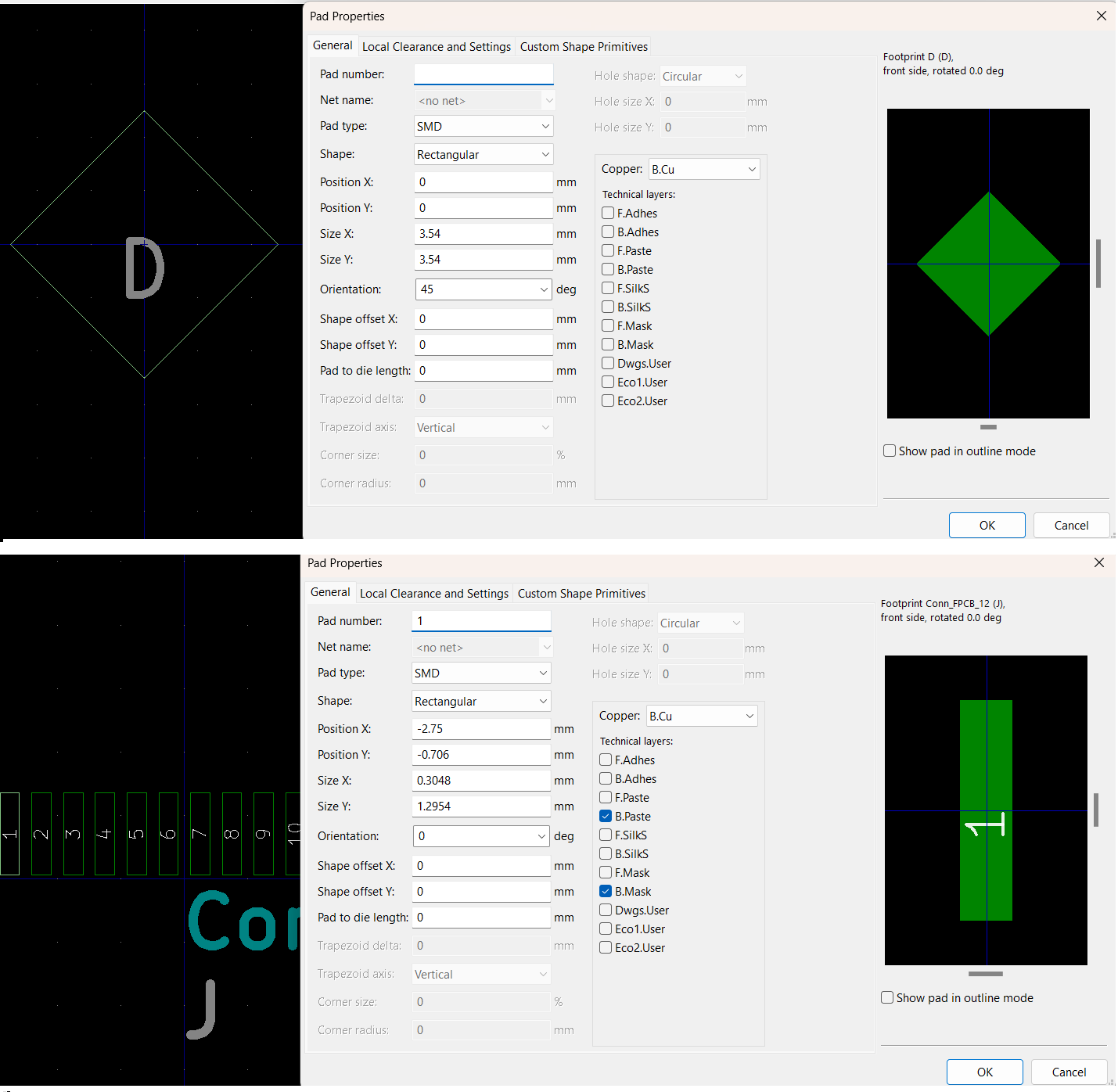
Task: Click the vertical scrollbar beside diamond preview
Action: tap(1098, 264)
